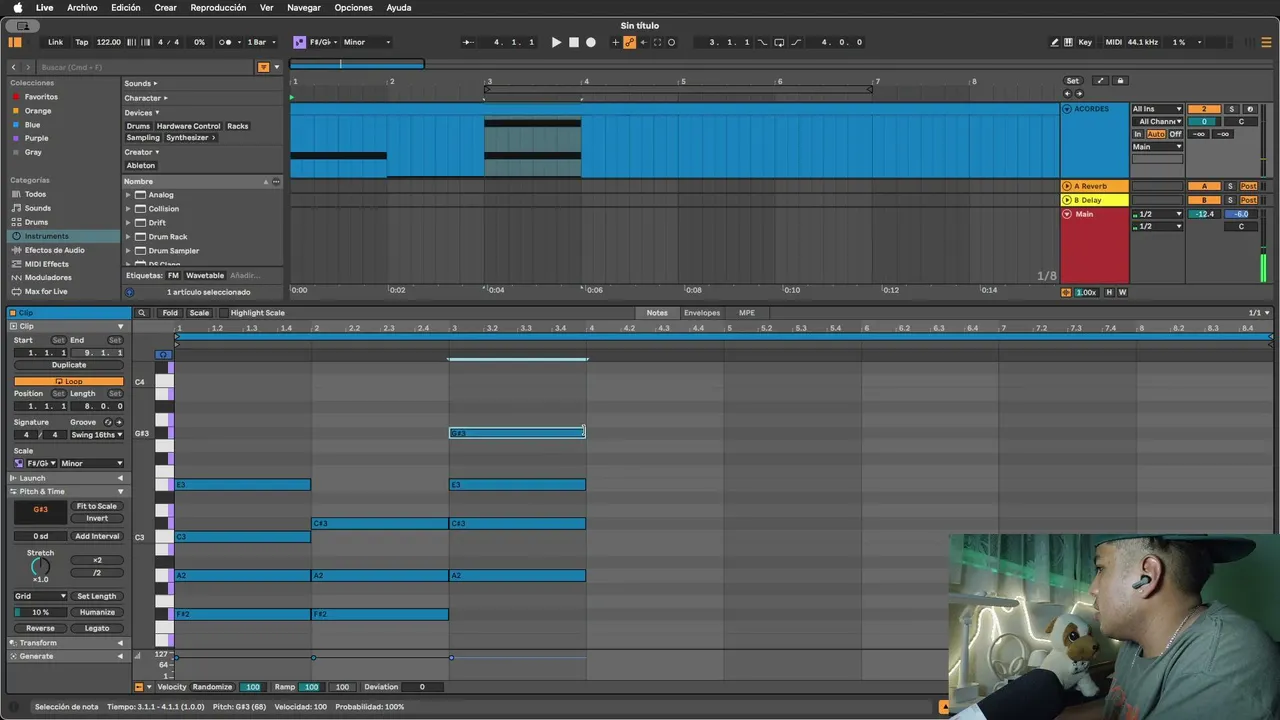1280x720 pixels.
Task: Click the Groove hot-swap icon
Action: [108, 422]
